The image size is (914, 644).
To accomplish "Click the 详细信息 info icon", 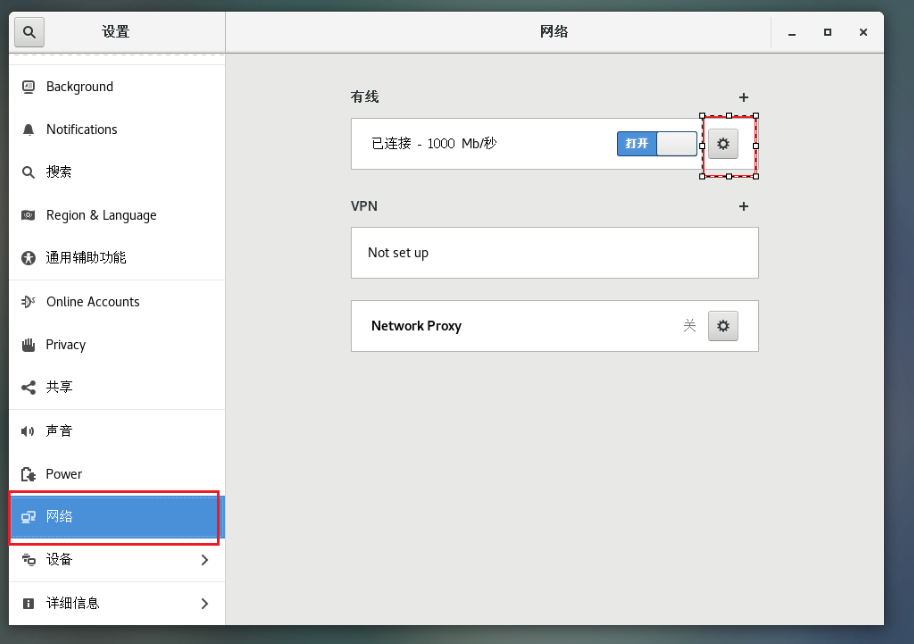I will [28, 603].
